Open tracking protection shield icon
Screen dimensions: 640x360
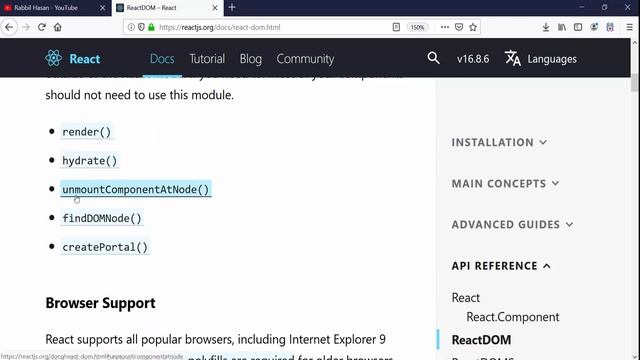point(141,27)
